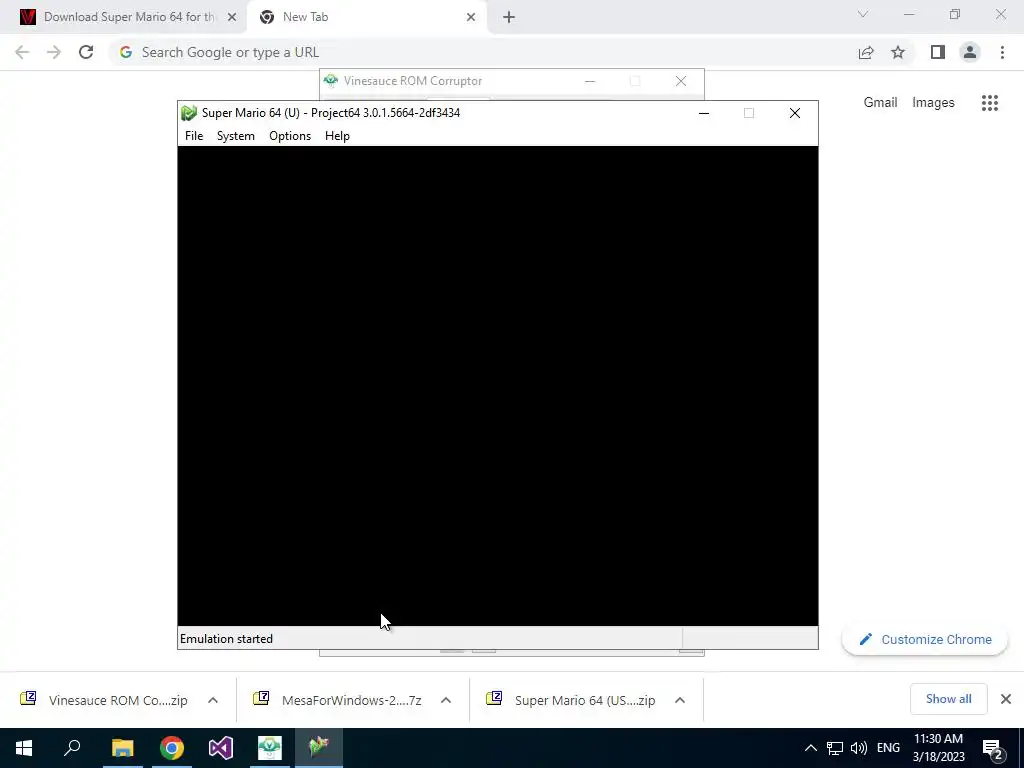Click the Vinesauce ROM Co....zip file icon
Screen dimensions: 1024x768
[x=28, y=699]
